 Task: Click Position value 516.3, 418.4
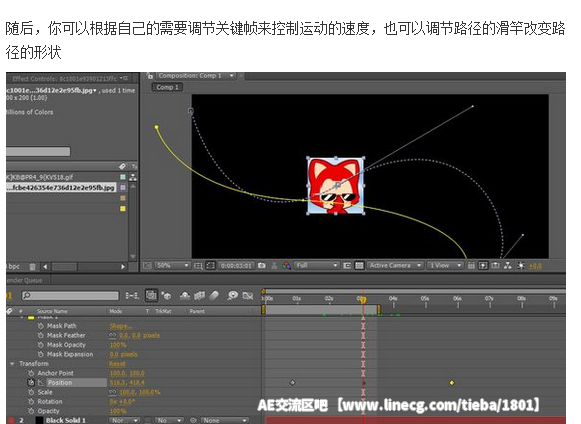pos(127,383)
